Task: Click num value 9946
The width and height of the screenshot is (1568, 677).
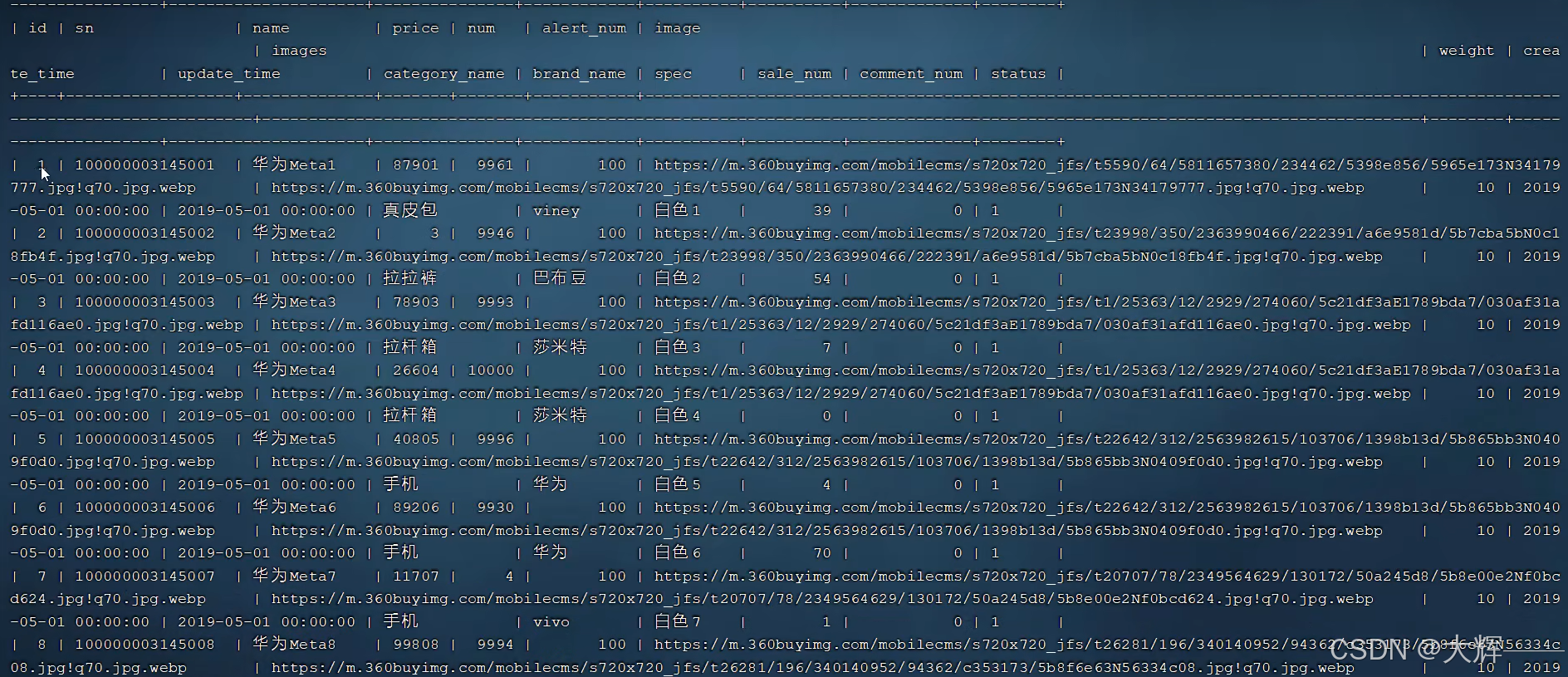Action: (495, 233)
